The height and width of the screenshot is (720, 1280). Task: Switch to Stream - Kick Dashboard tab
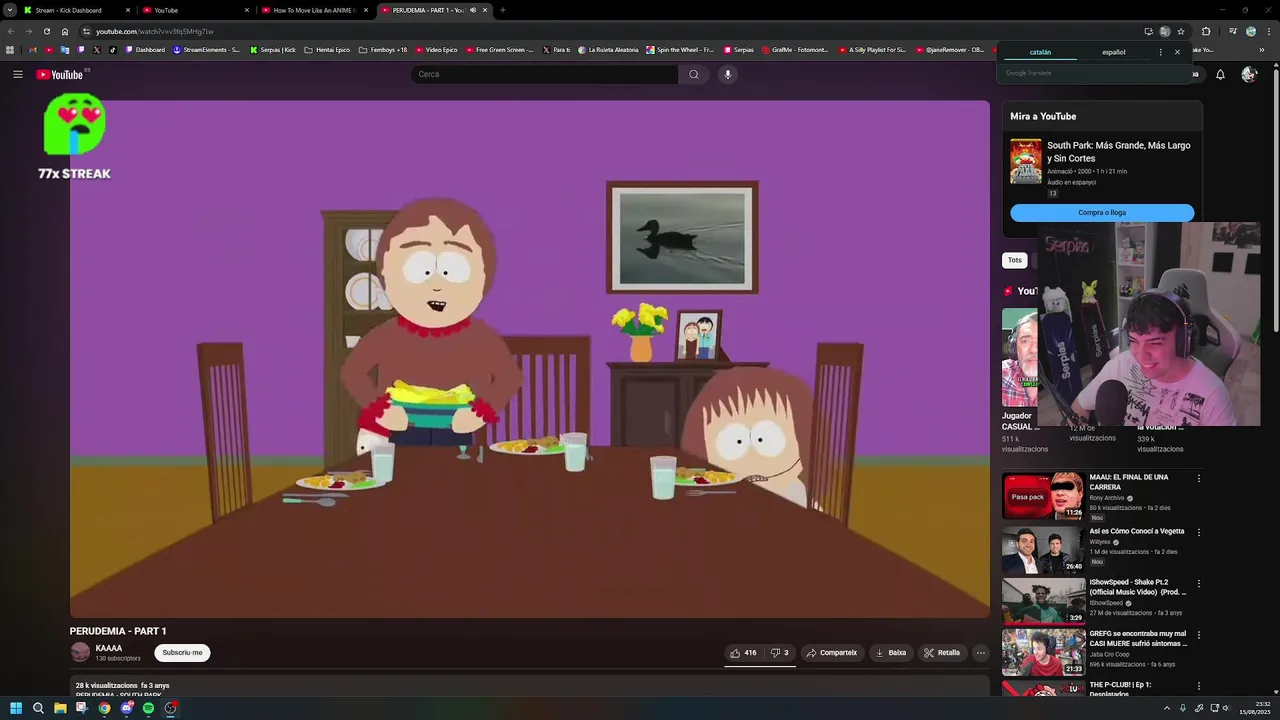coord(78,10)
